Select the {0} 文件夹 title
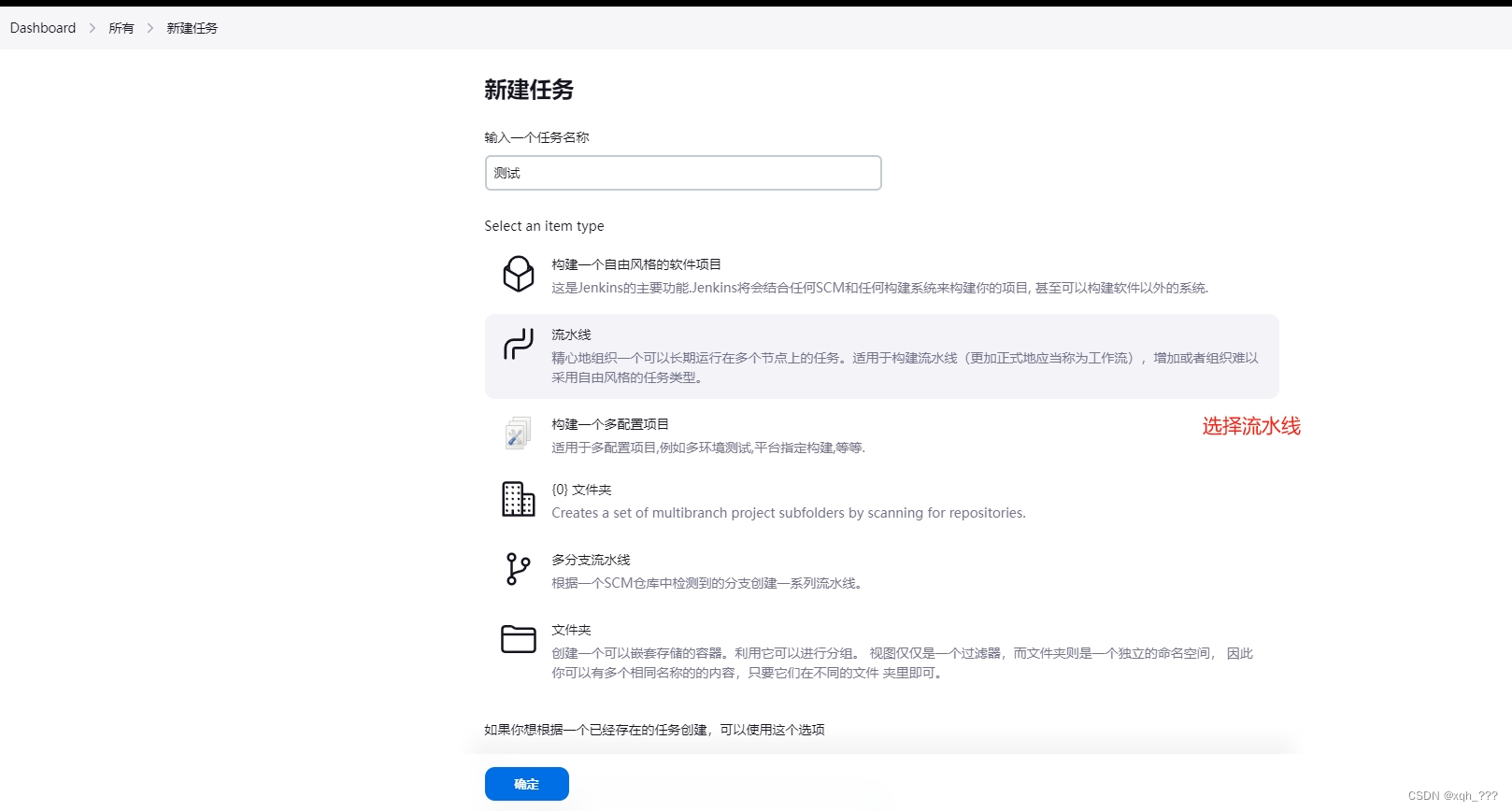The height and width of the screenshot is (811, 1512). [x=581, y=490]
